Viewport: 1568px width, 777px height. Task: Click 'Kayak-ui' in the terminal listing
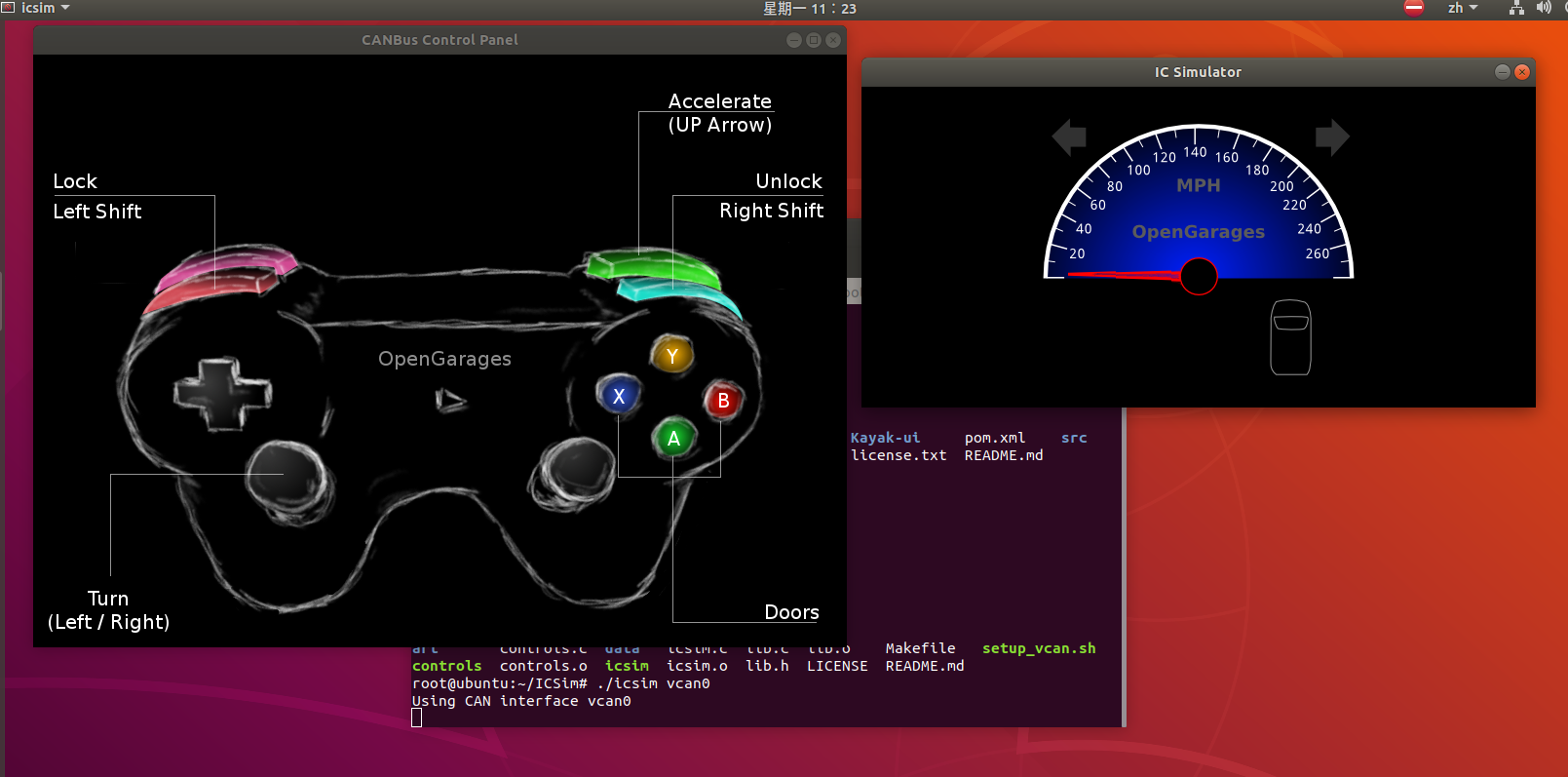pyautogui.click(x=885, y=438)
